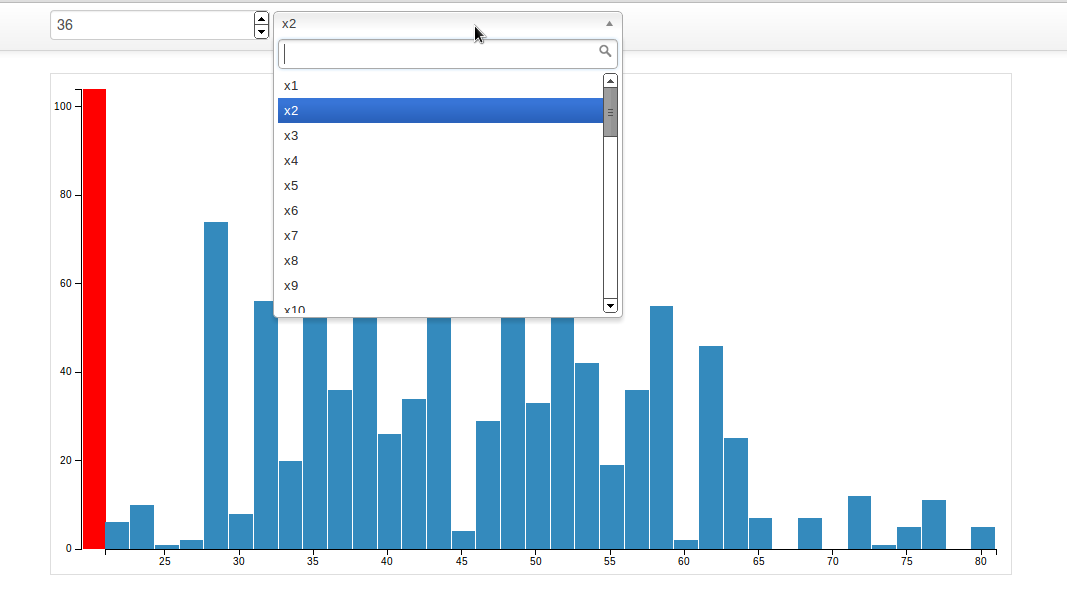This screenshot has height=601, width=1067.
Task: Choose x5 from the dropdown
Action: pyautogui.click(x=440, y=186)
